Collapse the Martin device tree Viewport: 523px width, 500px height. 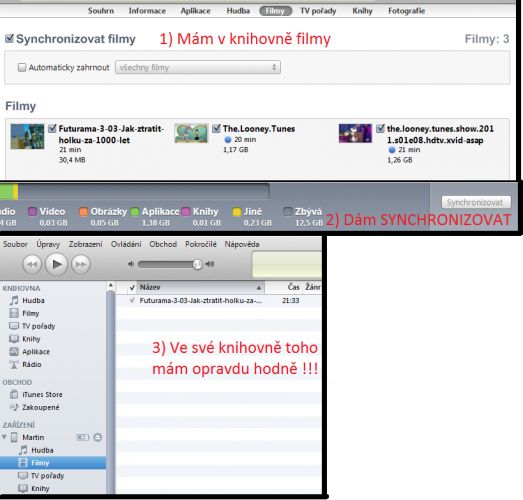point(4,437)
